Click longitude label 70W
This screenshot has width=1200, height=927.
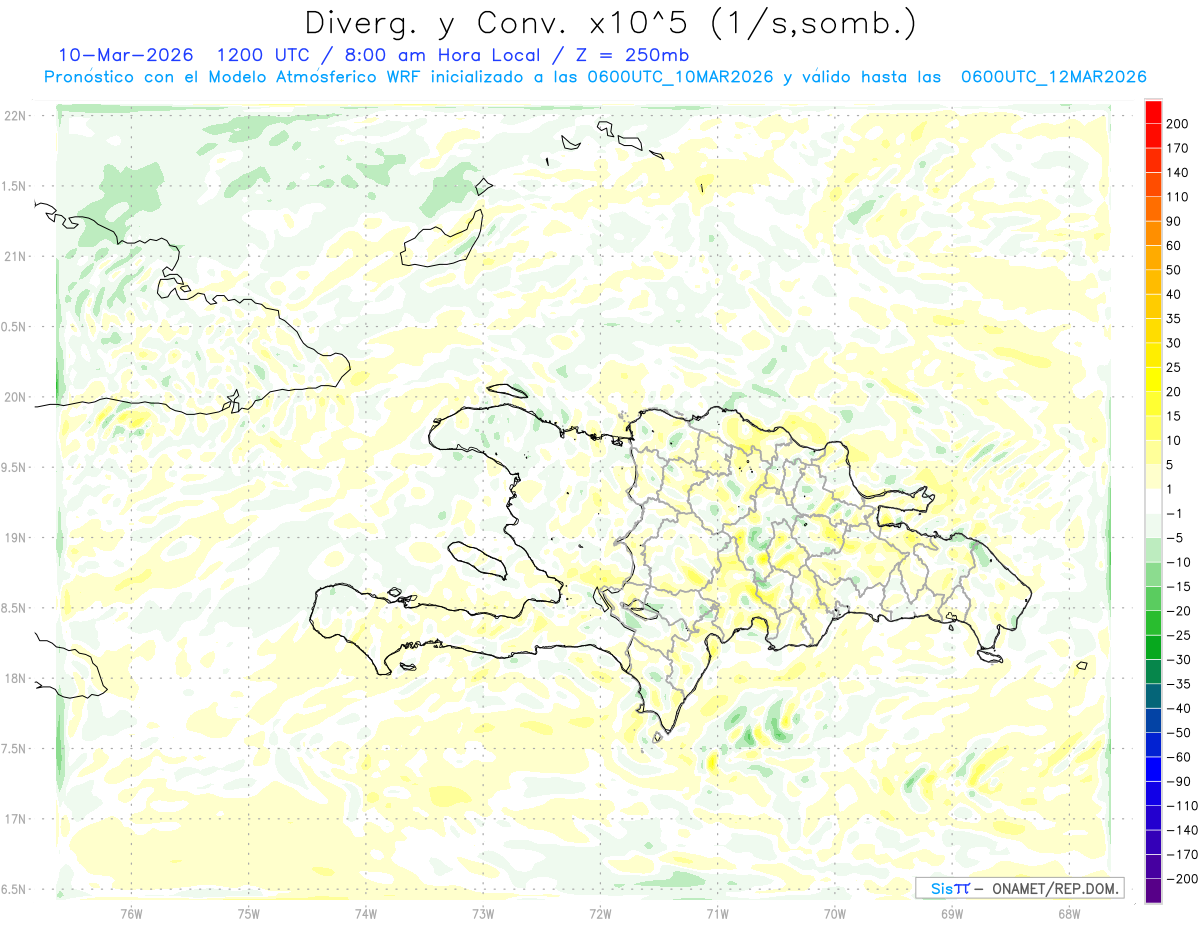click(835, 913)
